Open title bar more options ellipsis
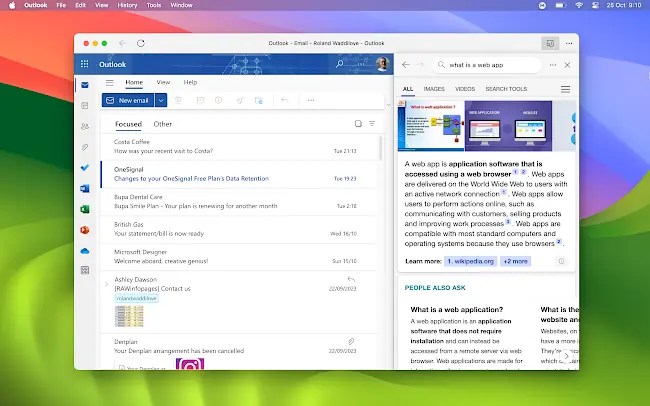Screen dimensions: 650x406 click(x=569, y=43)
